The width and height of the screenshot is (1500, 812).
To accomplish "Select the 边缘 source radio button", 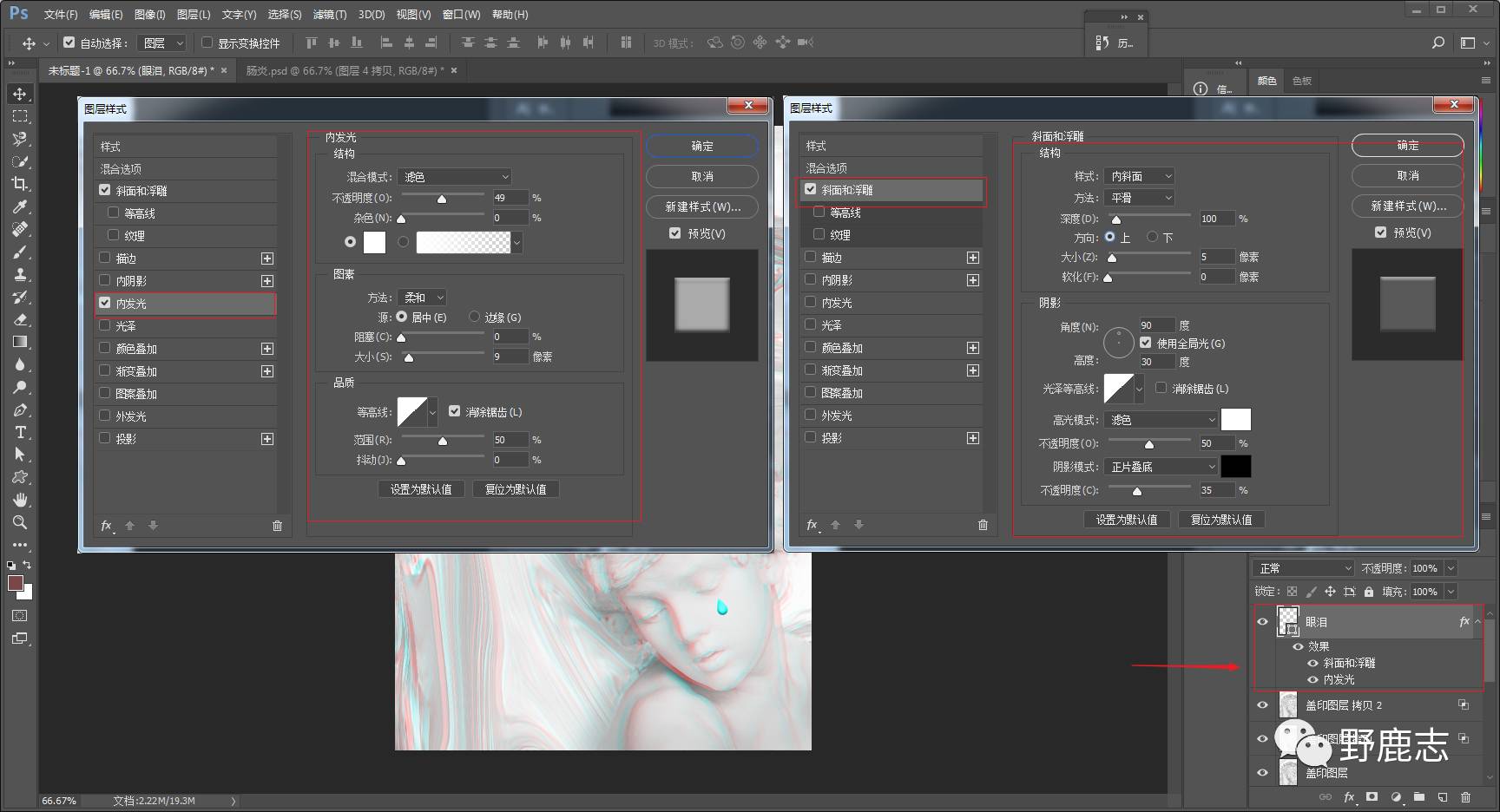I will 474,317.
